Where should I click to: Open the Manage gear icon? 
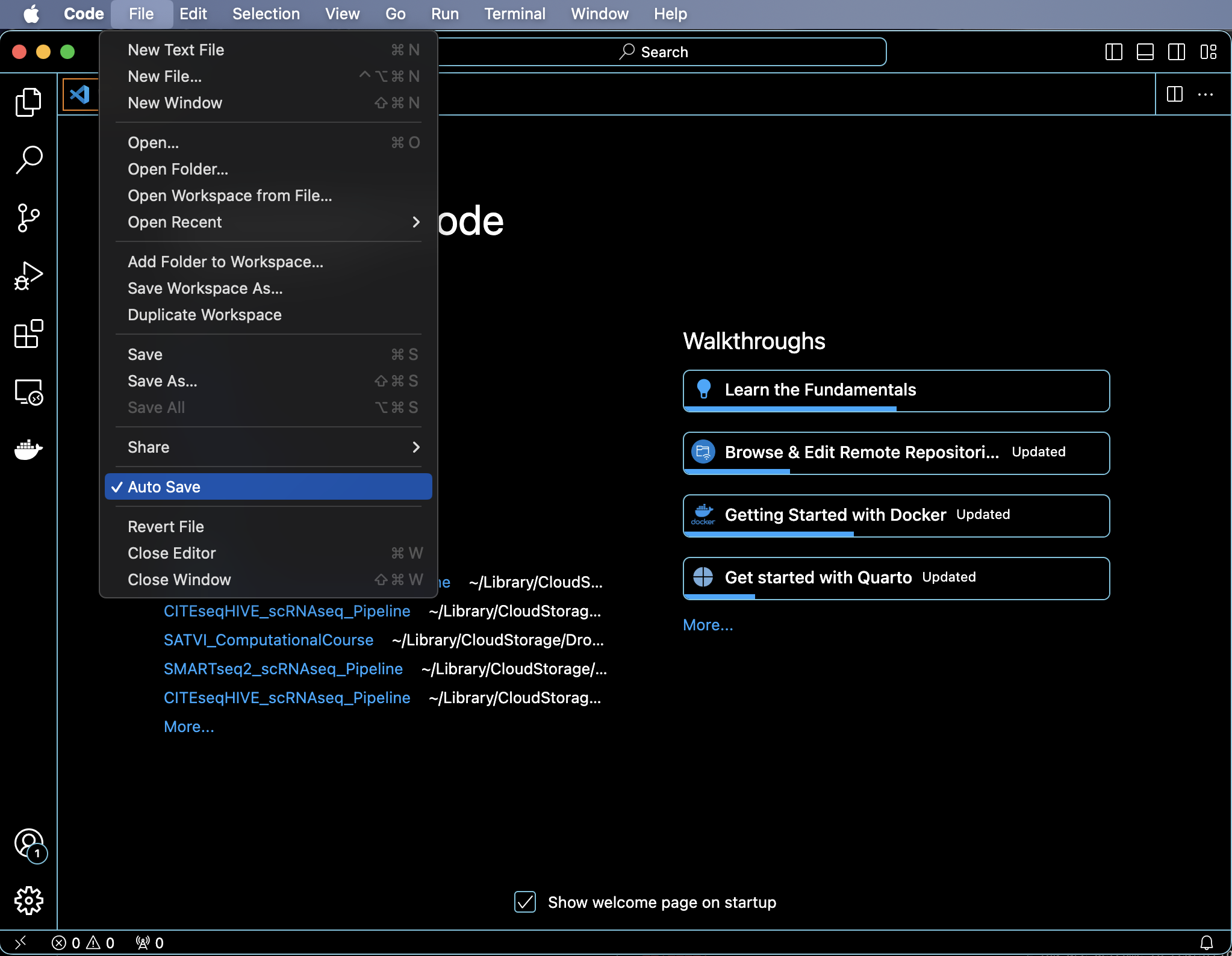(x=28, y=901)
